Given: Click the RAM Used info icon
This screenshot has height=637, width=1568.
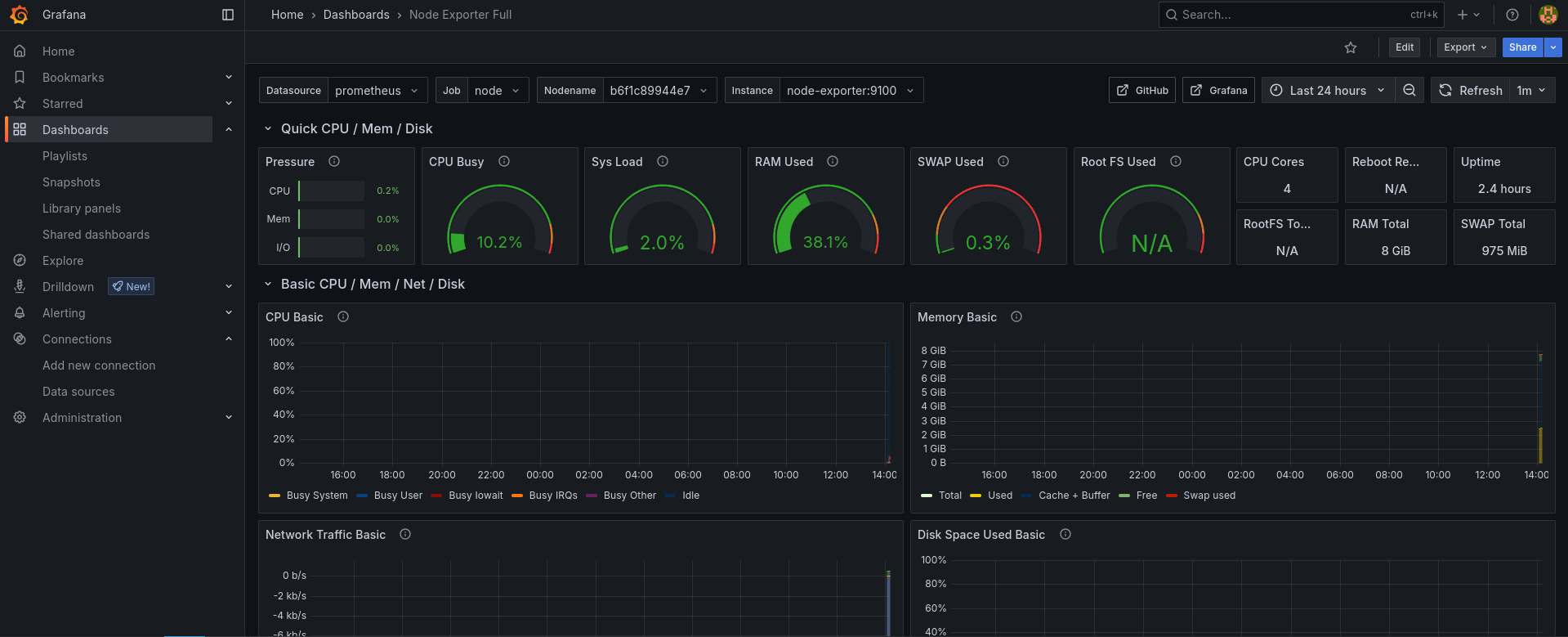Looking at the screenshot, I should coord(833,162).
